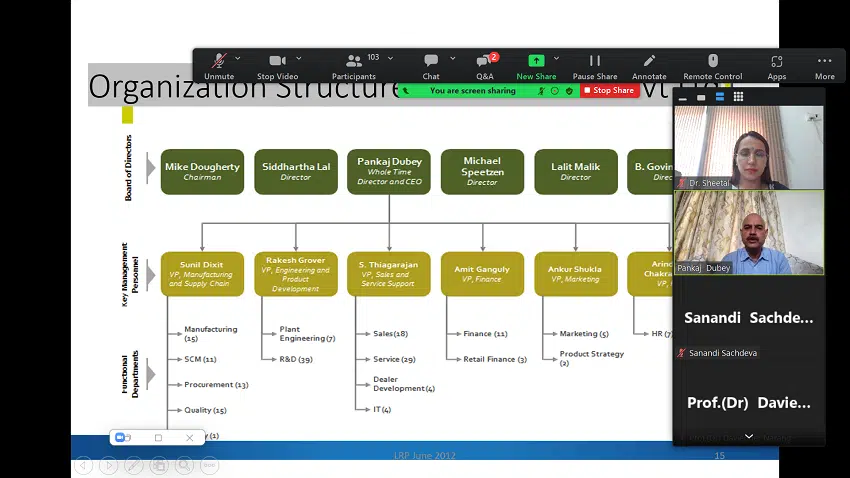Click the slideshow zoom magnifier icon
850x478 pixels.
click(x=184, y=465)
